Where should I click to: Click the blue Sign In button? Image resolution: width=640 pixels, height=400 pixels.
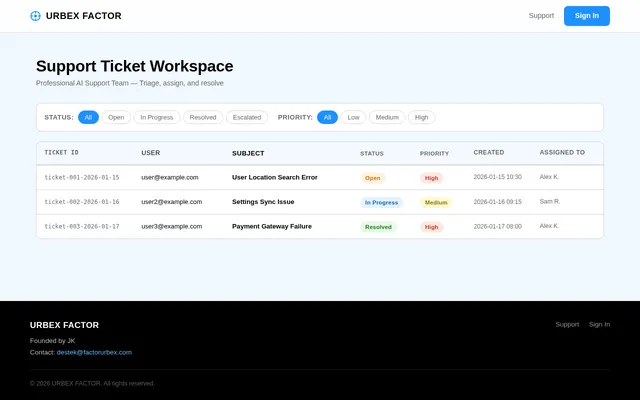pos(587,16)
